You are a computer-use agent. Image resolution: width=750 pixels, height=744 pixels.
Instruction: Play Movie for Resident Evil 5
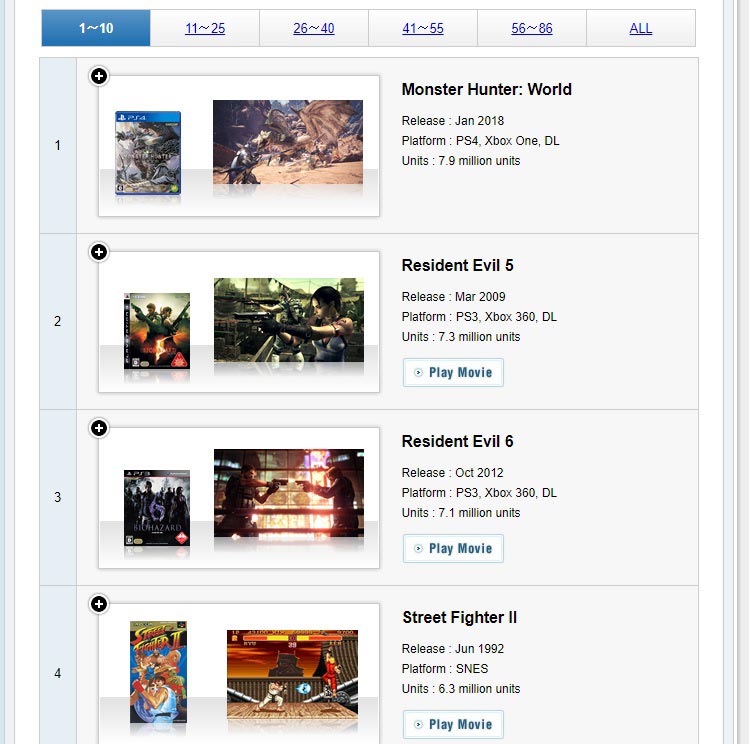(x=453, y=373)
